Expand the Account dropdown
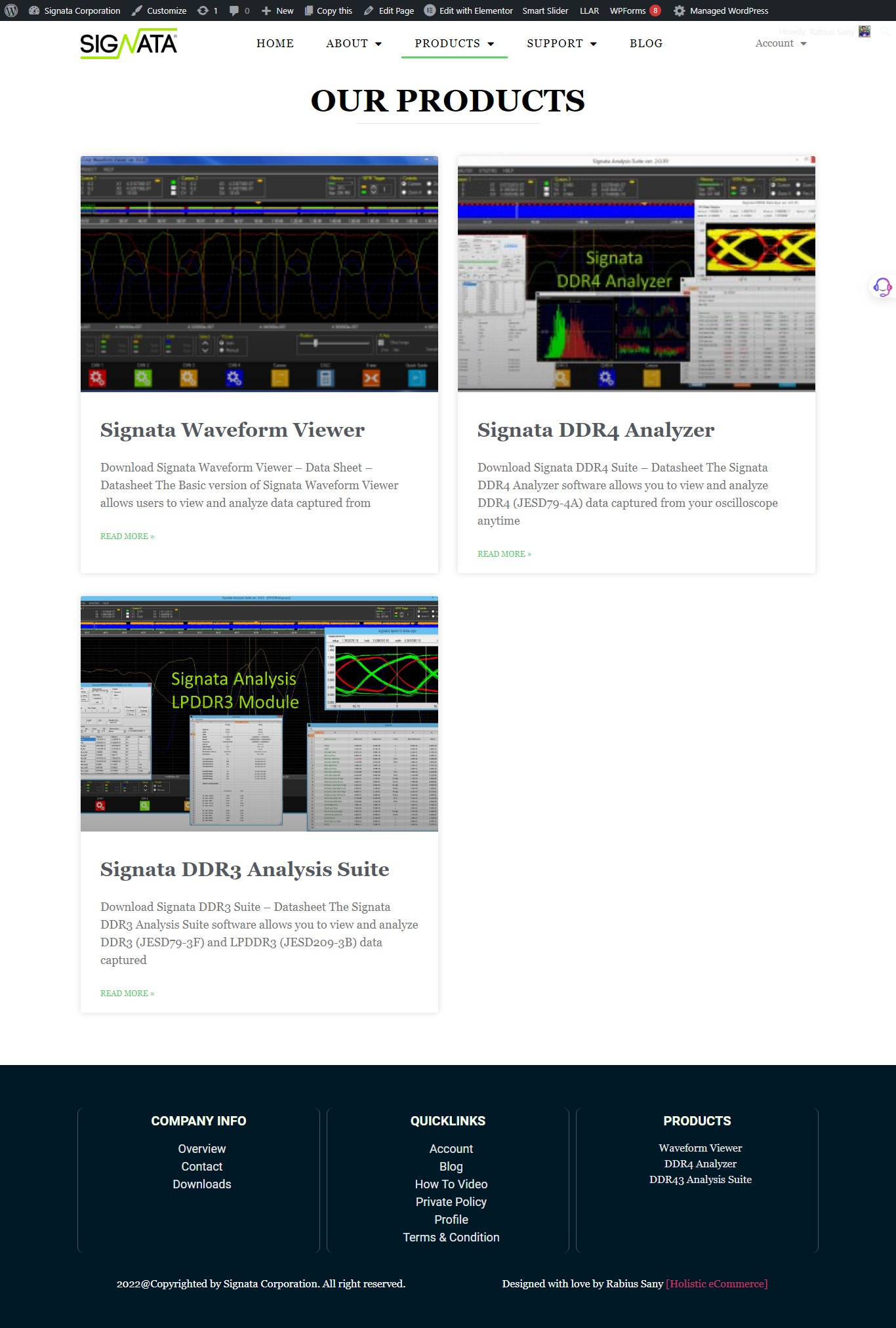This screenshot has width=896, height=1328. tap(781, 43)
